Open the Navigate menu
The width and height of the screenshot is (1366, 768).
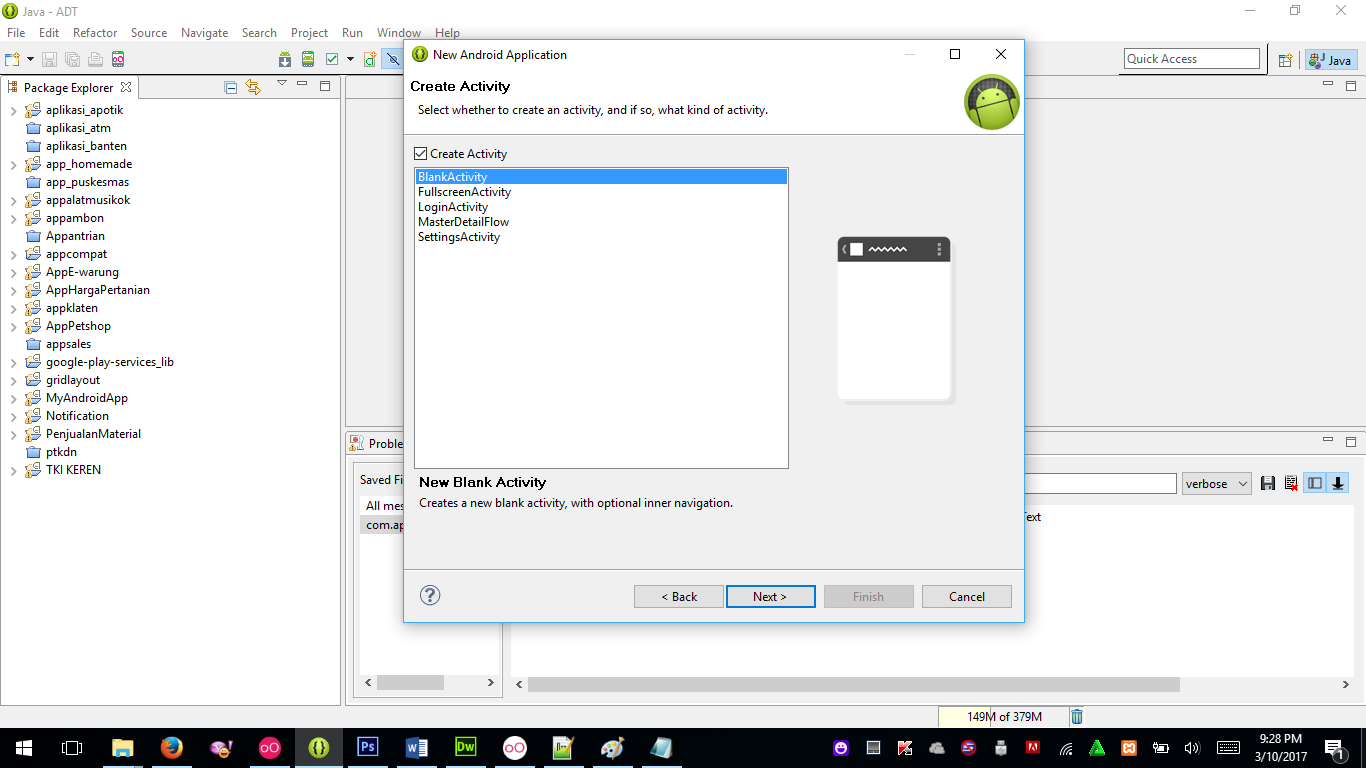pyautogui.click(x=205, y=33)
